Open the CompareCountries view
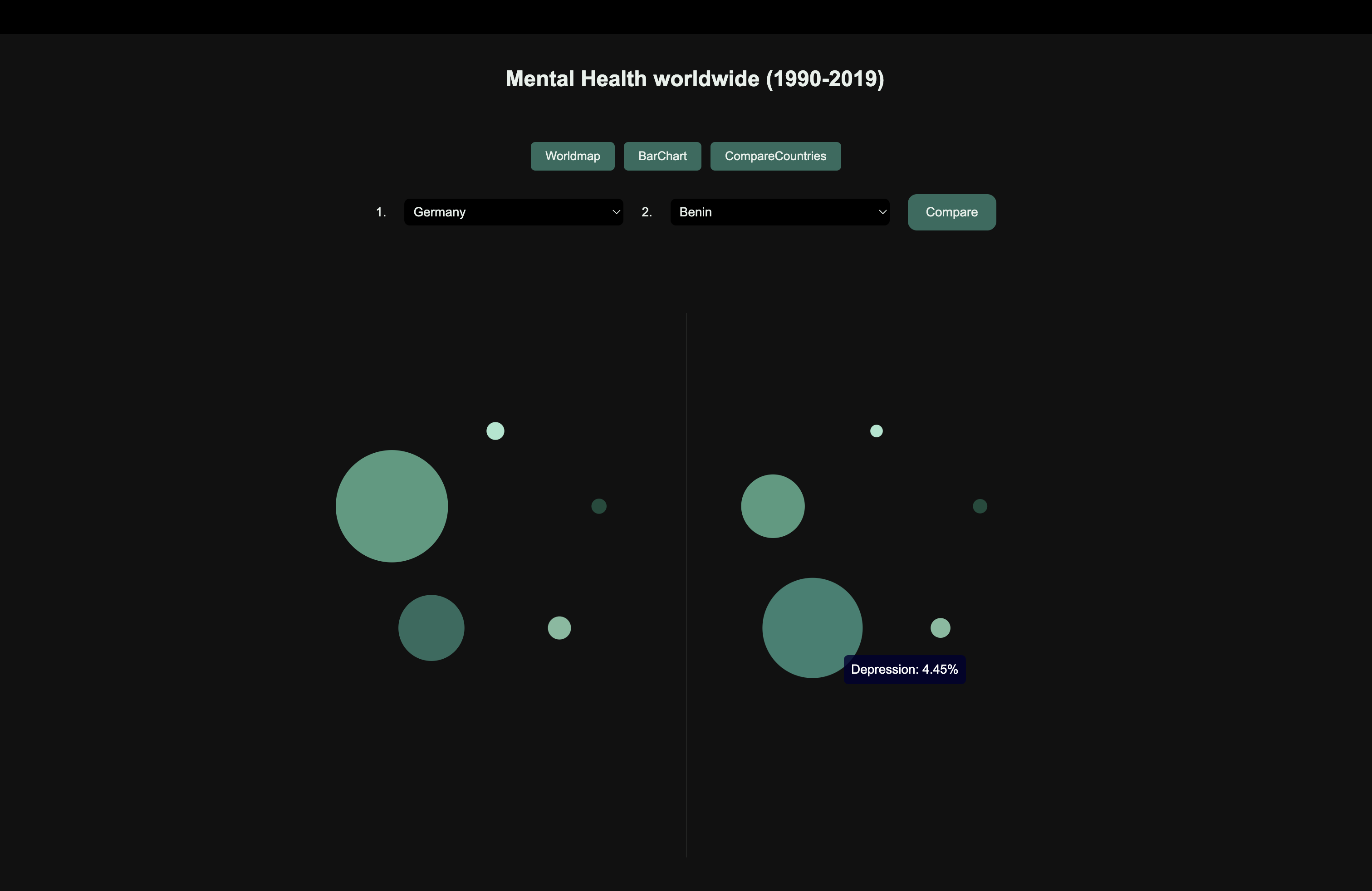Viewport: 1372px width, 891px height. tap(775, 156)
